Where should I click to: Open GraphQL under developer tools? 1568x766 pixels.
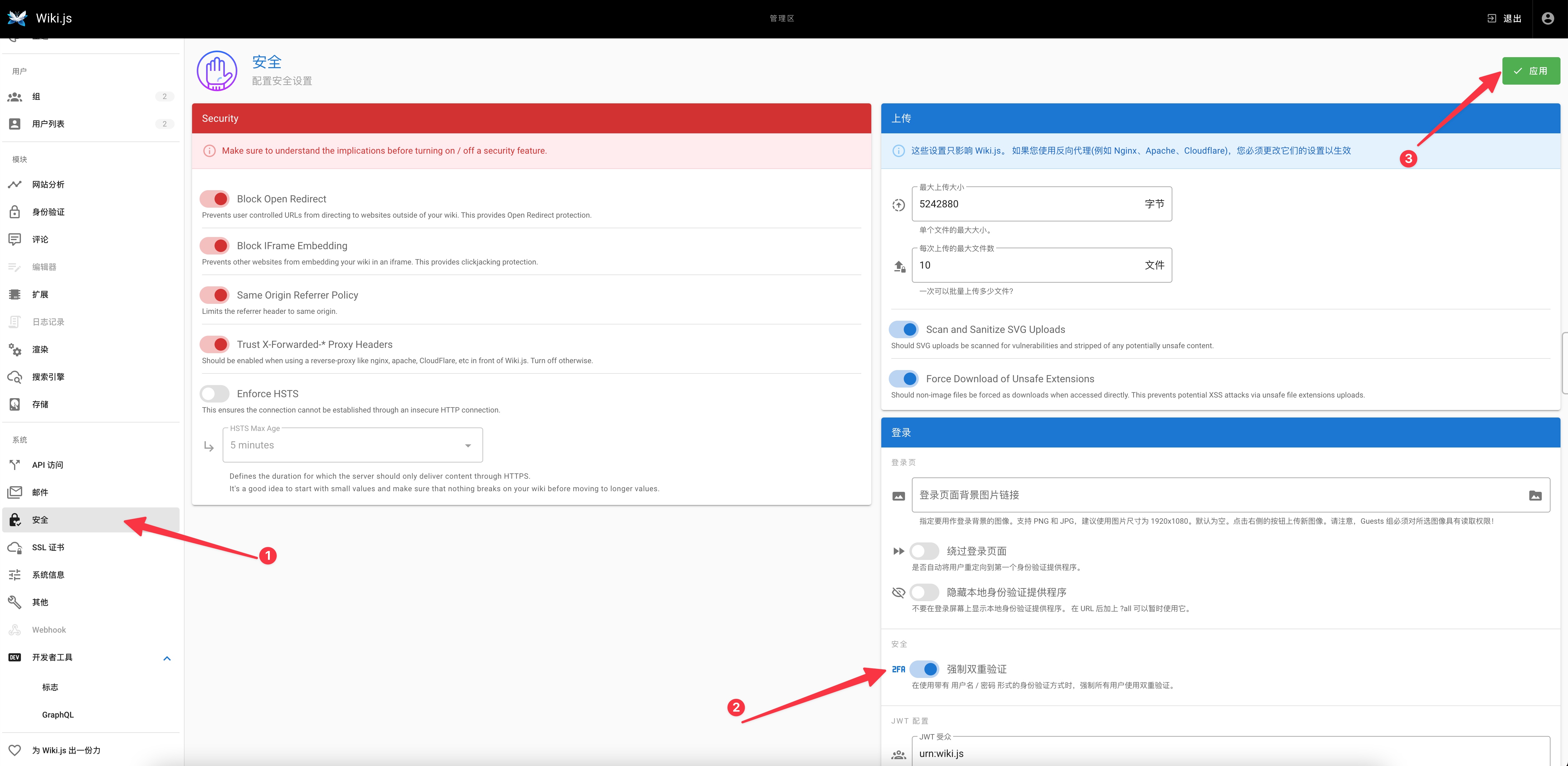91,715
